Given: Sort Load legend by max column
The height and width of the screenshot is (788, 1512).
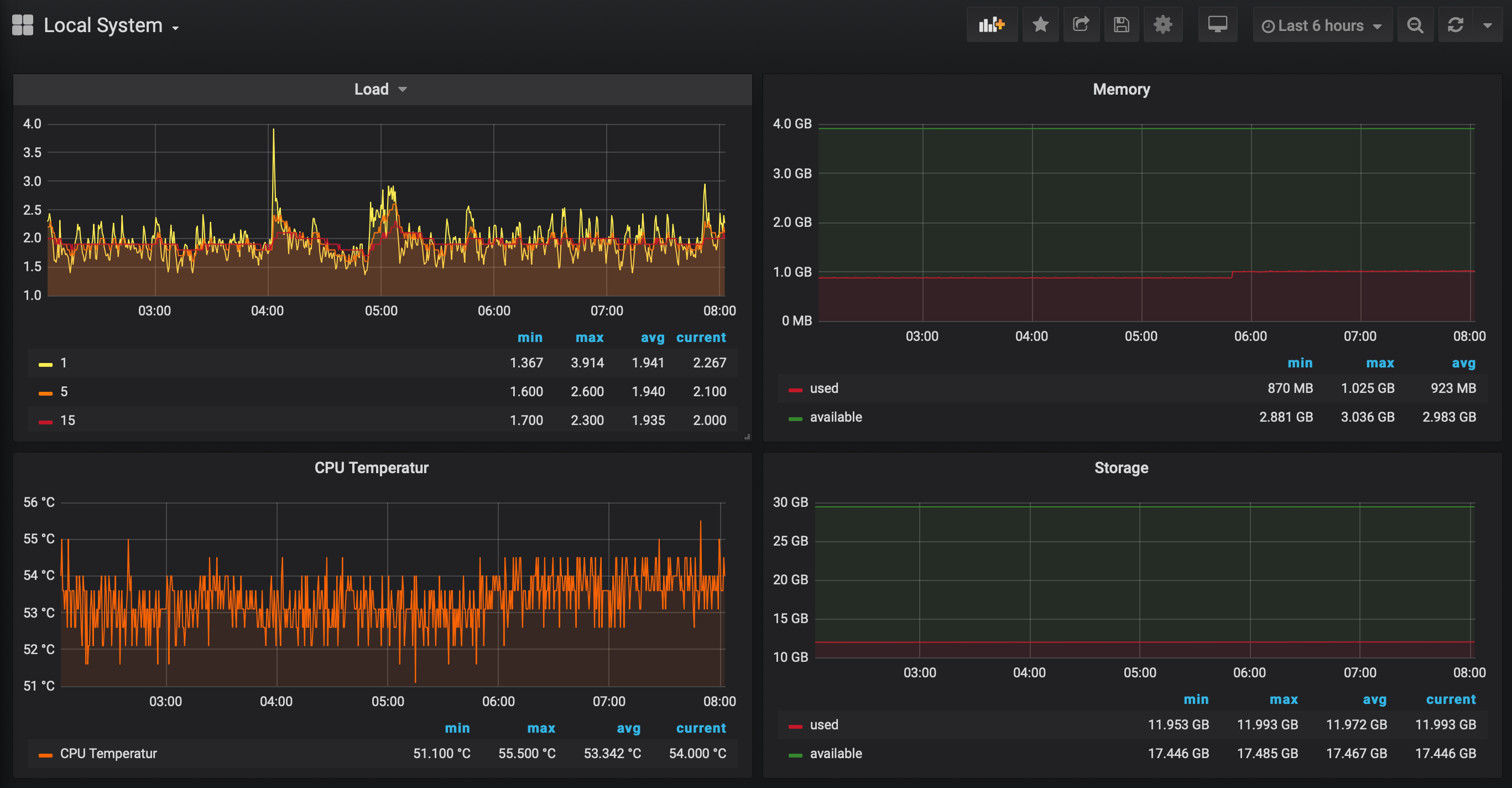Looking at the screenshot, I should pos(589,338).
